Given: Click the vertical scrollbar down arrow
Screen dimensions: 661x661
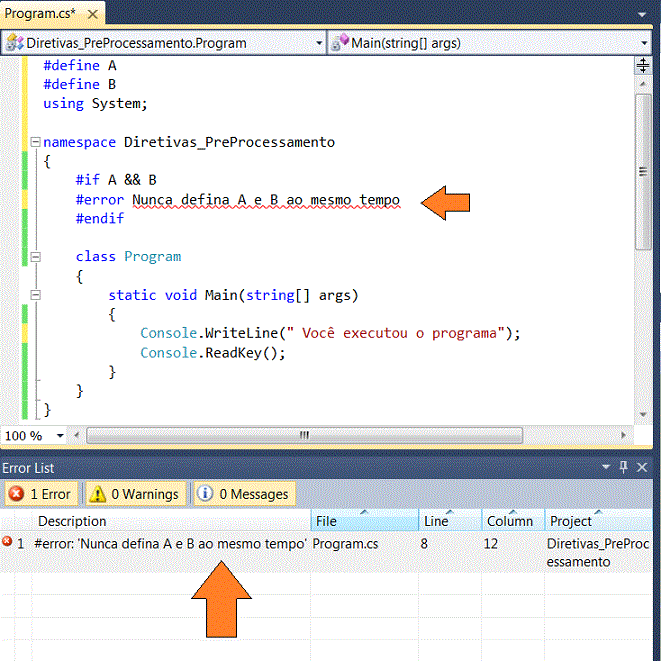Looking at the screenshot, I should click(x=642, y=414).
